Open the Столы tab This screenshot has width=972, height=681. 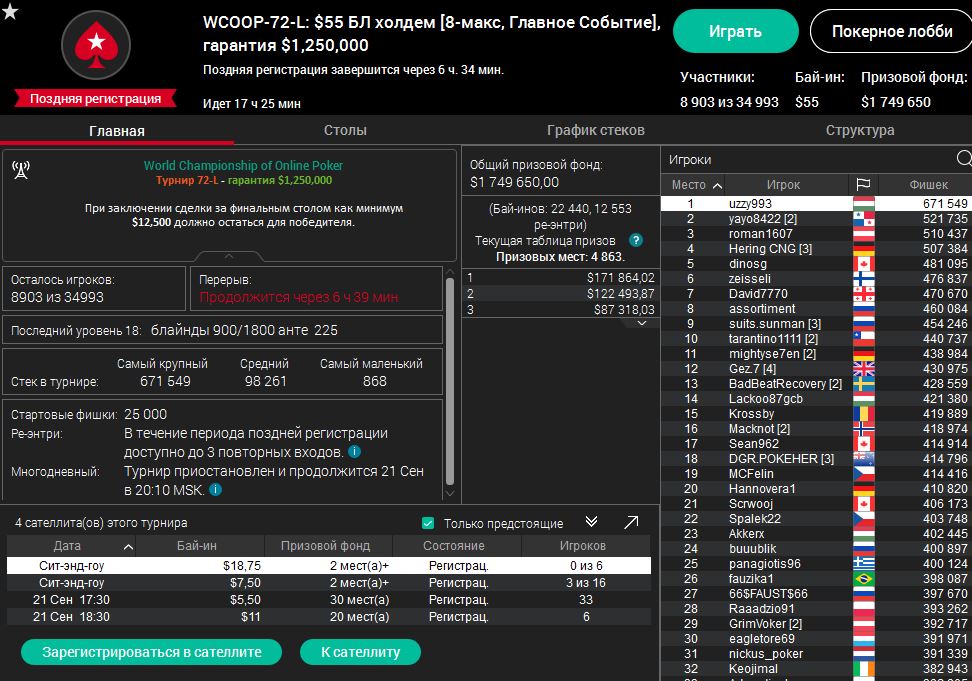pyautogui.click(x=345, y=130)
